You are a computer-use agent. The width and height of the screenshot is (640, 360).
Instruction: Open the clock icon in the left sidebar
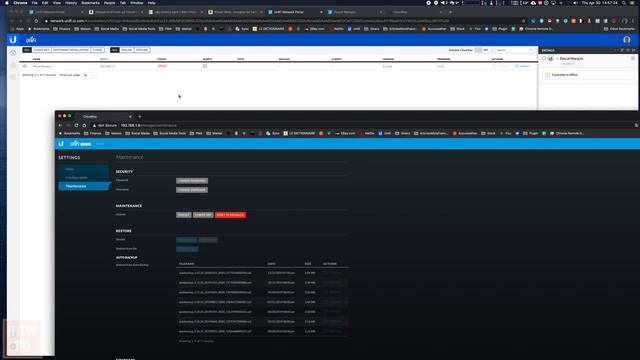tap(13, 53)
